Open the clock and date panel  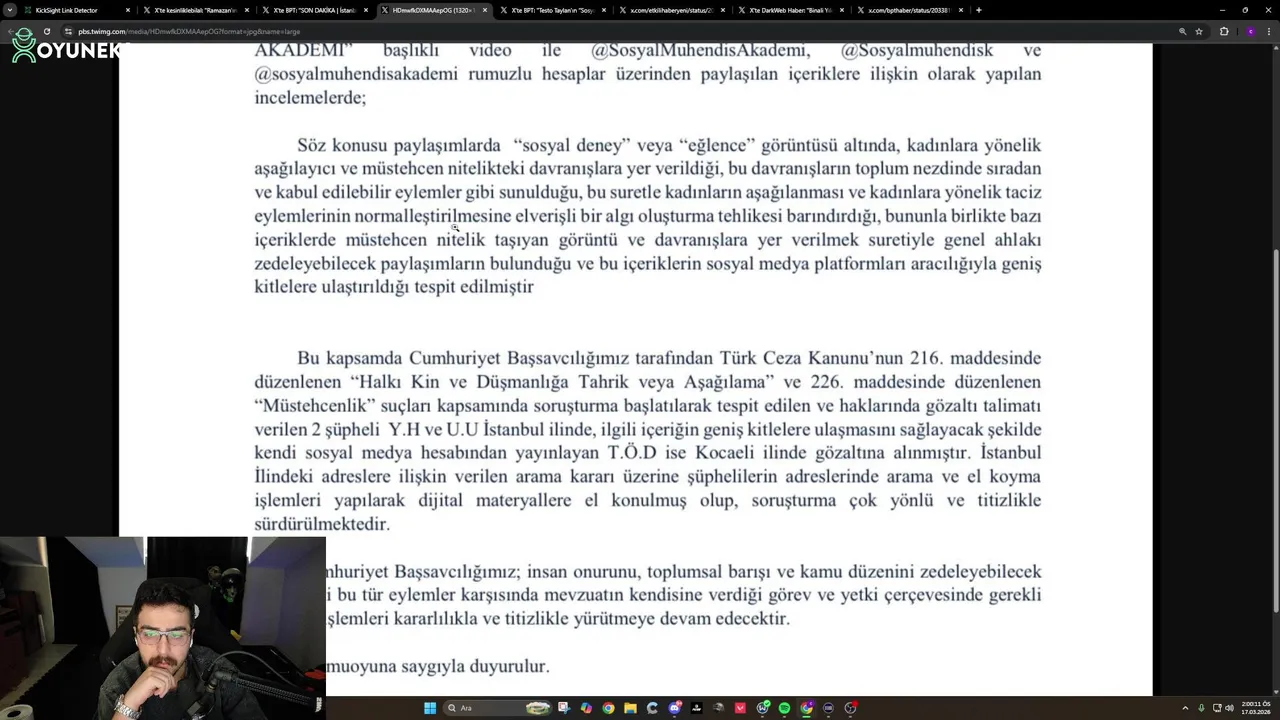pos(1256,708)
